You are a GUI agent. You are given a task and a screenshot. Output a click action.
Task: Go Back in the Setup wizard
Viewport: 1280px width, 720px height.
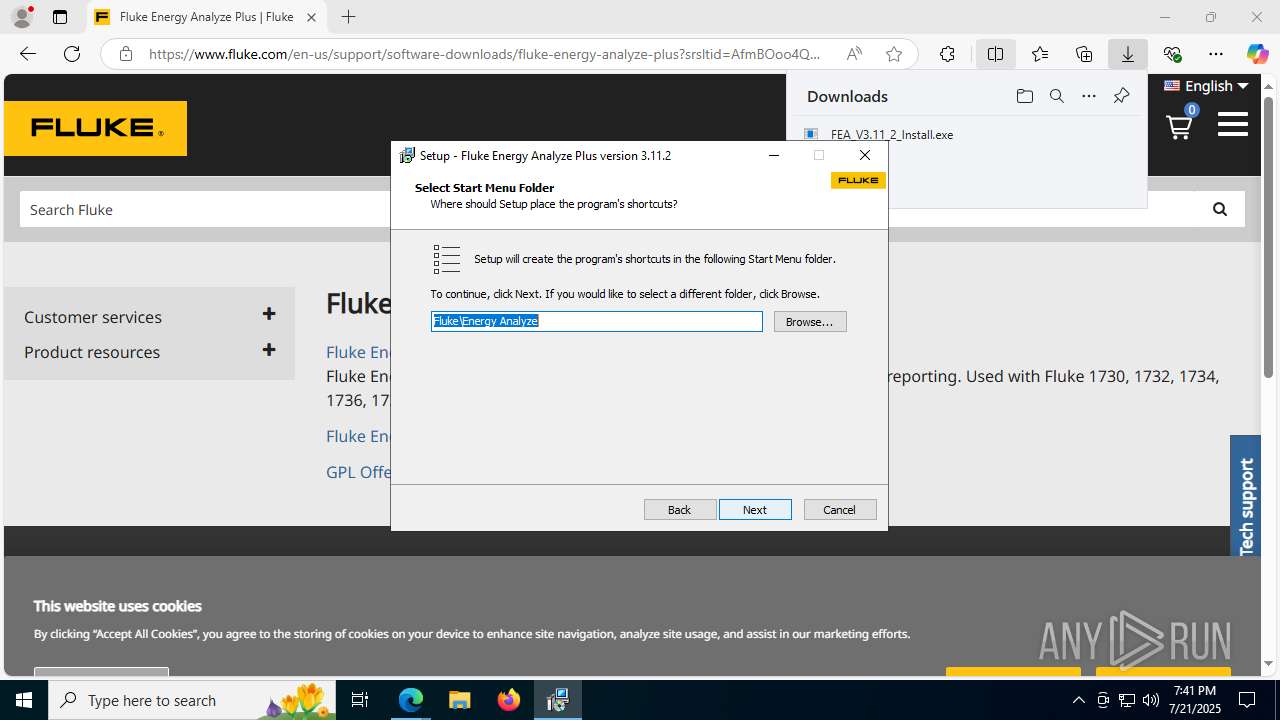pyautogui.click(x=680, y=510)
